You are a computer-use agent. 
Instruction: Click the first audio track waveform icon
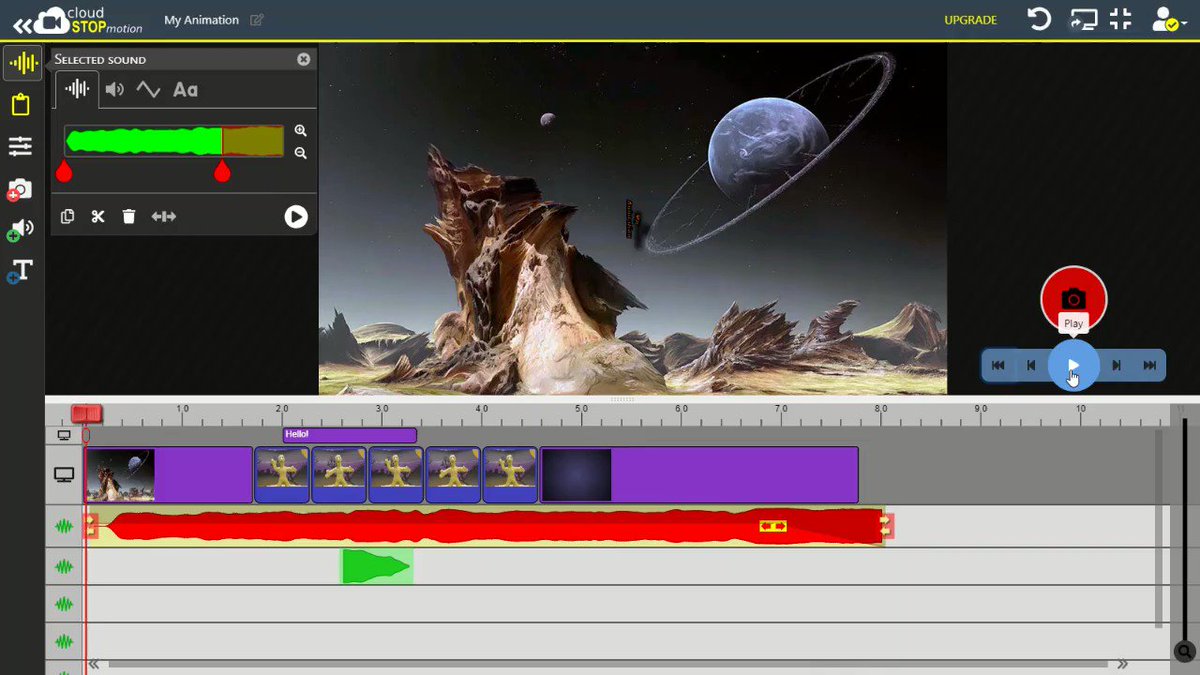[x=64, y=526]
